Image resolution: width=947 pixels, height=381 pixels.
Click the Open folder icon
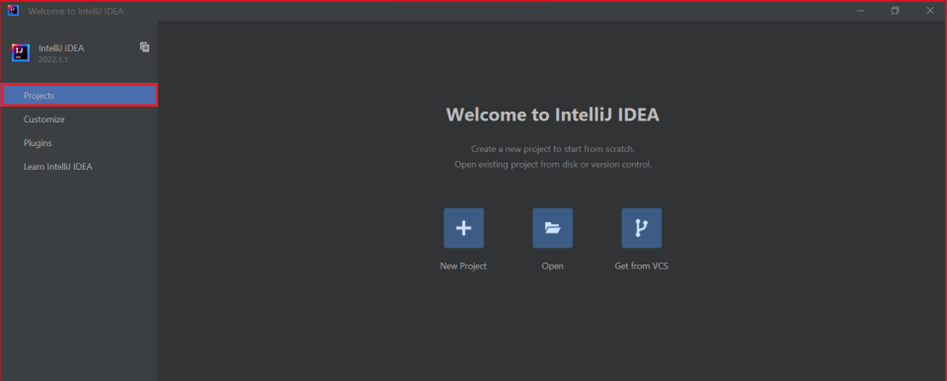point(552,228)
